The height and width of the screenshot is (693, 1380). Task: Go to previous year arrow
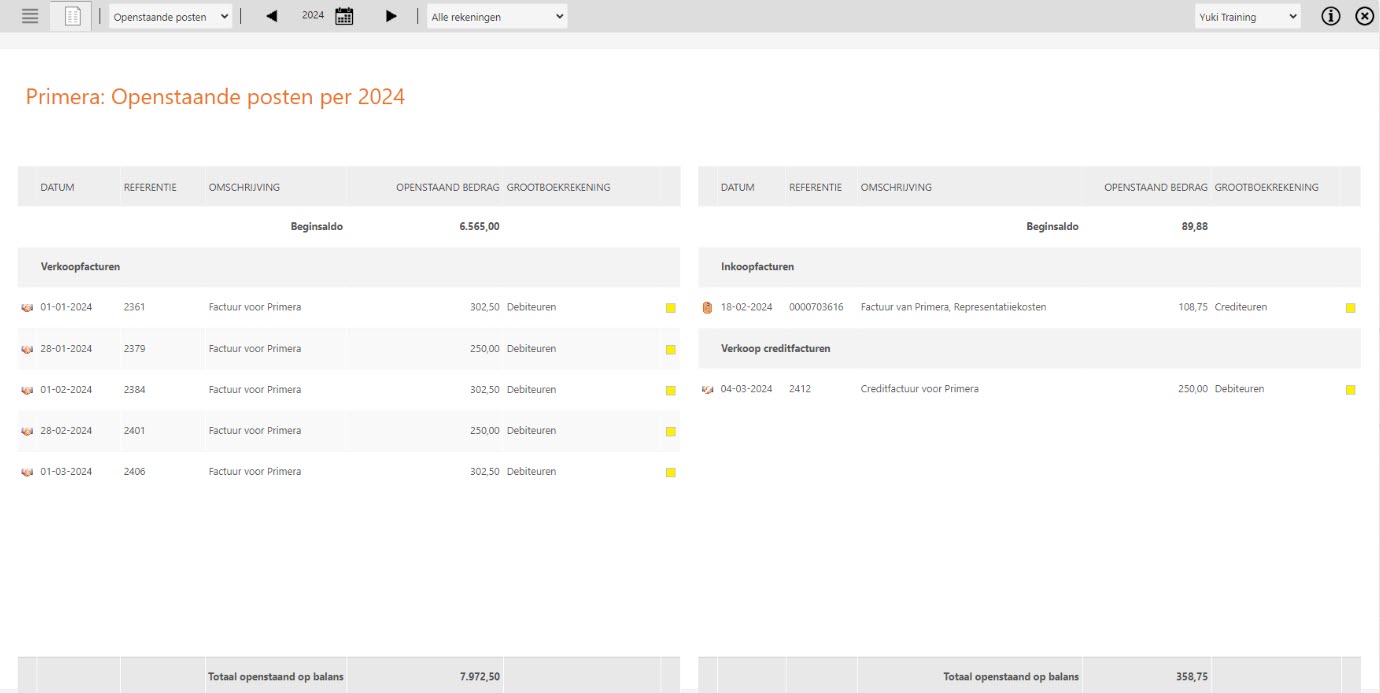pyautogui.click(x=271, y=16)
